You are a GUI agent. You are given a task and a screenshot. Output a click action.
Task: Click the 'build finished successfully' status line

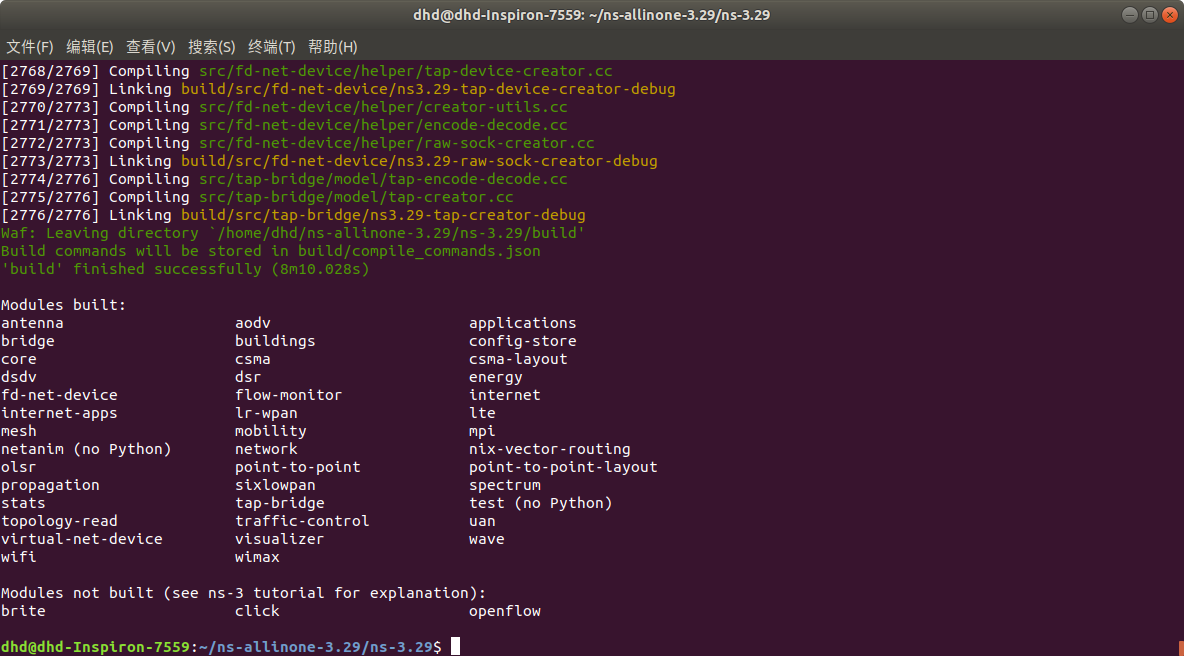tap(185, 268)
